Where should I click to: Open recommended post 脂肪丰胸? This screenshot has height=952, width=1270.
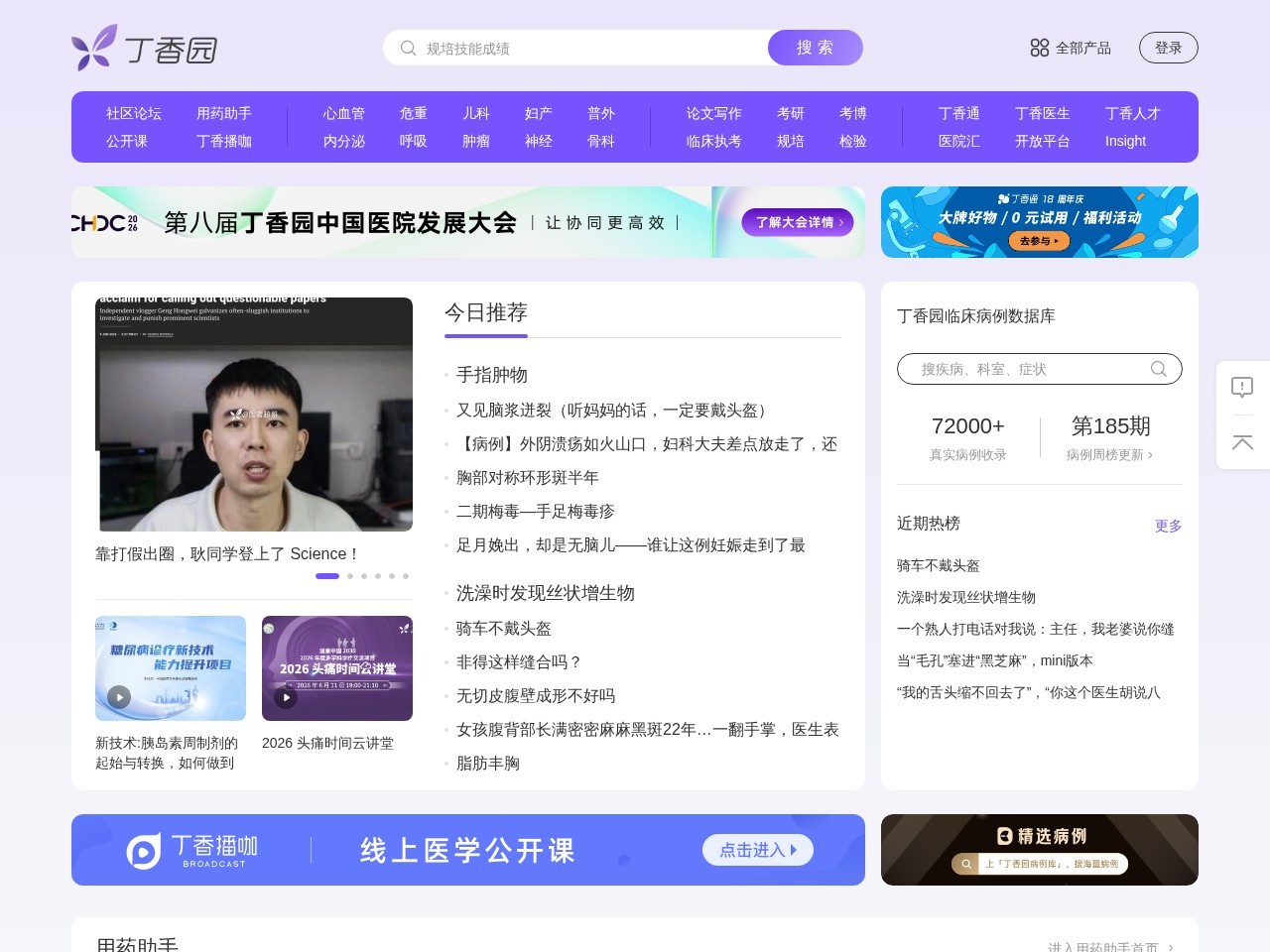pyautogui.click(x=488, y=764)
